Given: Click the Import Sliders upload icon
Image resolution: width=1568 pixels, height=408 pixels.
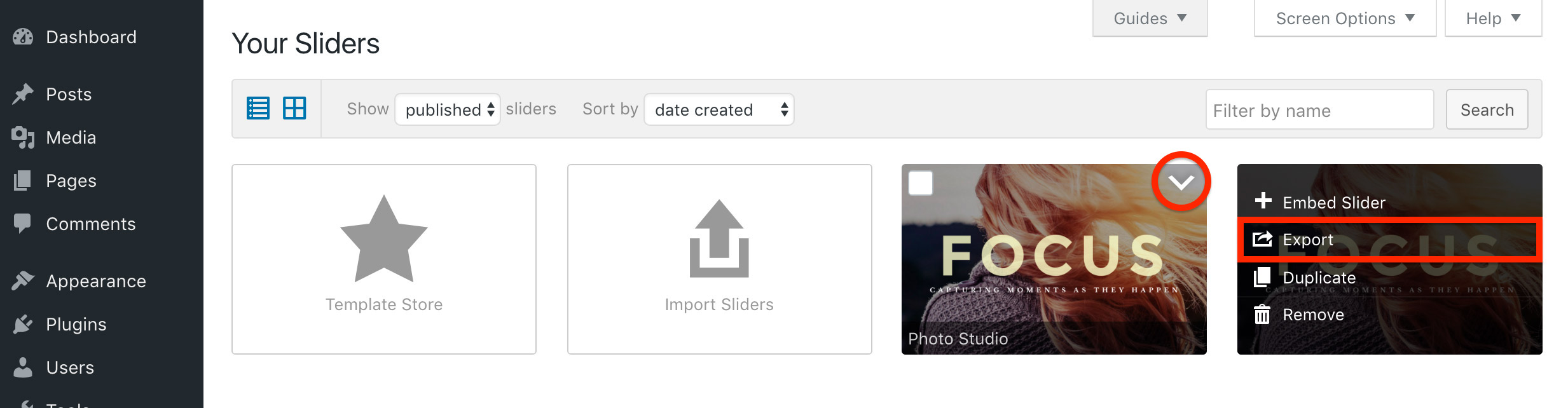Looking at the screenshot, I should 719,239.
